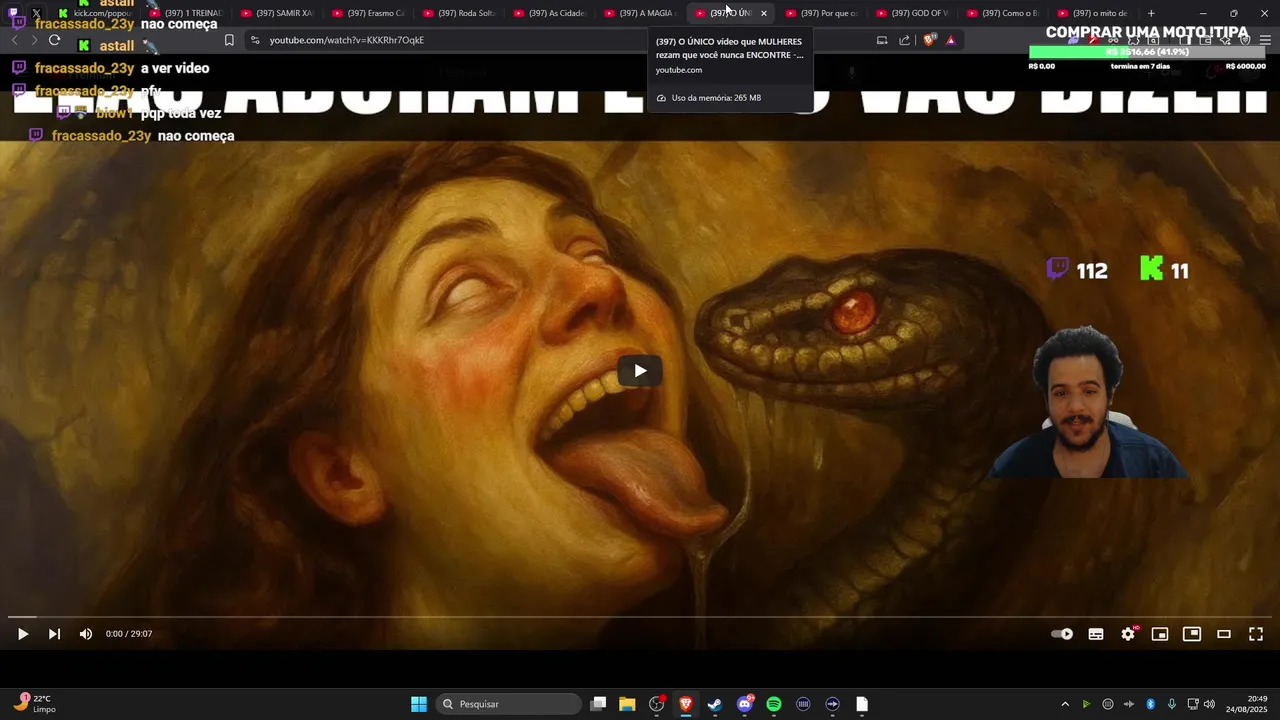Skip to the next video
This screenshot has height=720, width=1280.
pos(54,634)
